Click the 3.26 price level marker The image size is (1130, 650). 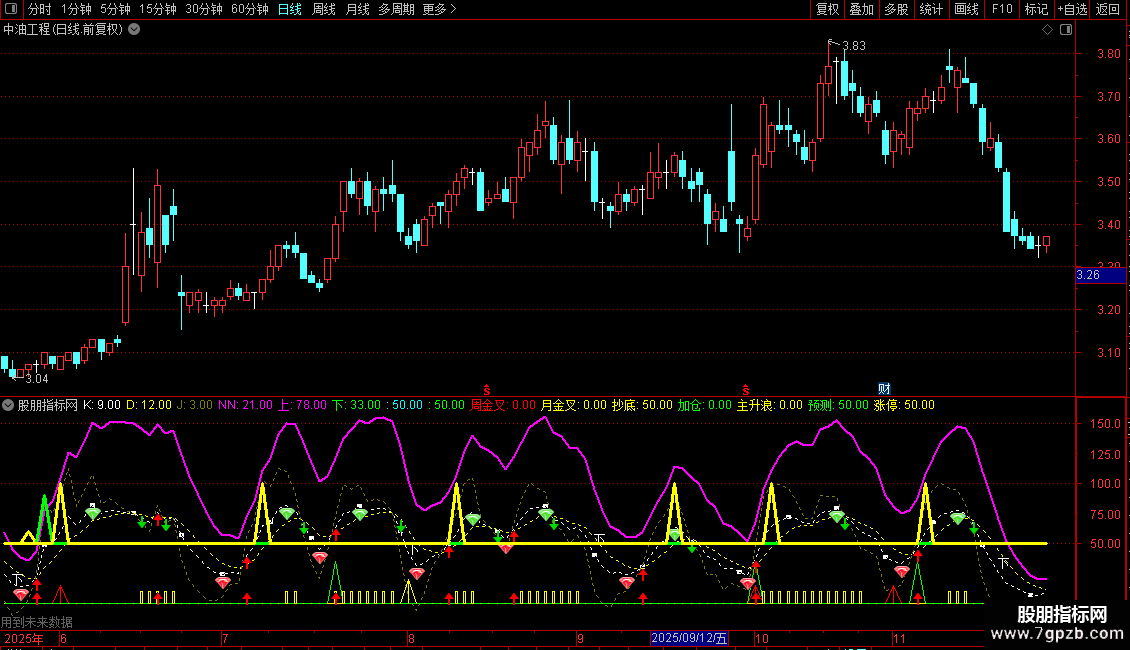coord(1087,275)
